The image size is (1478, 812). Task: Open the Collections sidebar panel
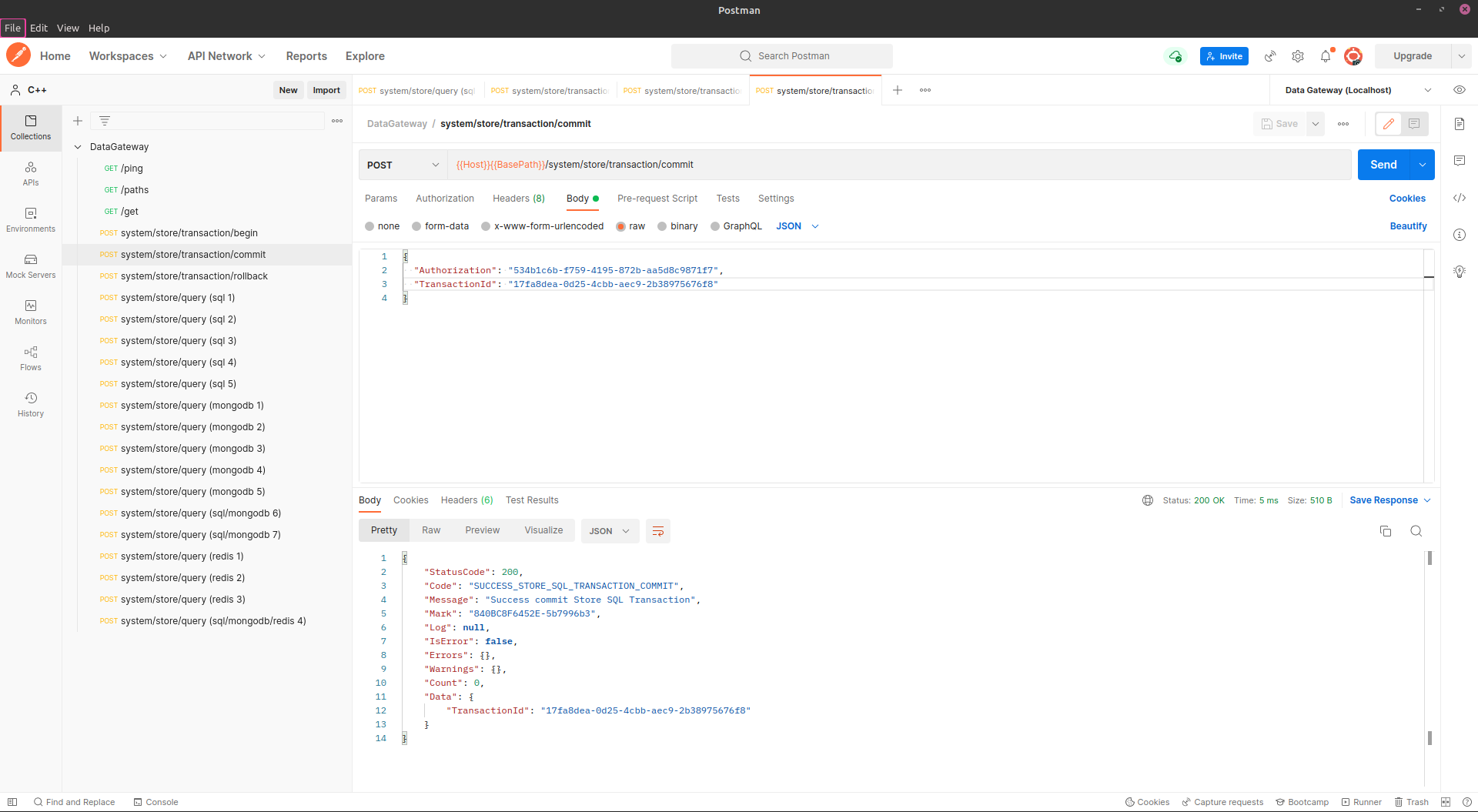point(31,128)
